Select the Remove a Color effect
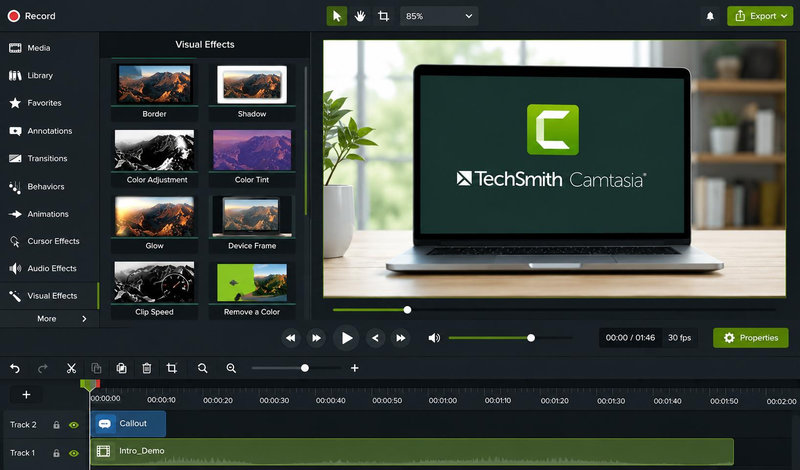Viewport: 800px width, 470px height. 252,289
